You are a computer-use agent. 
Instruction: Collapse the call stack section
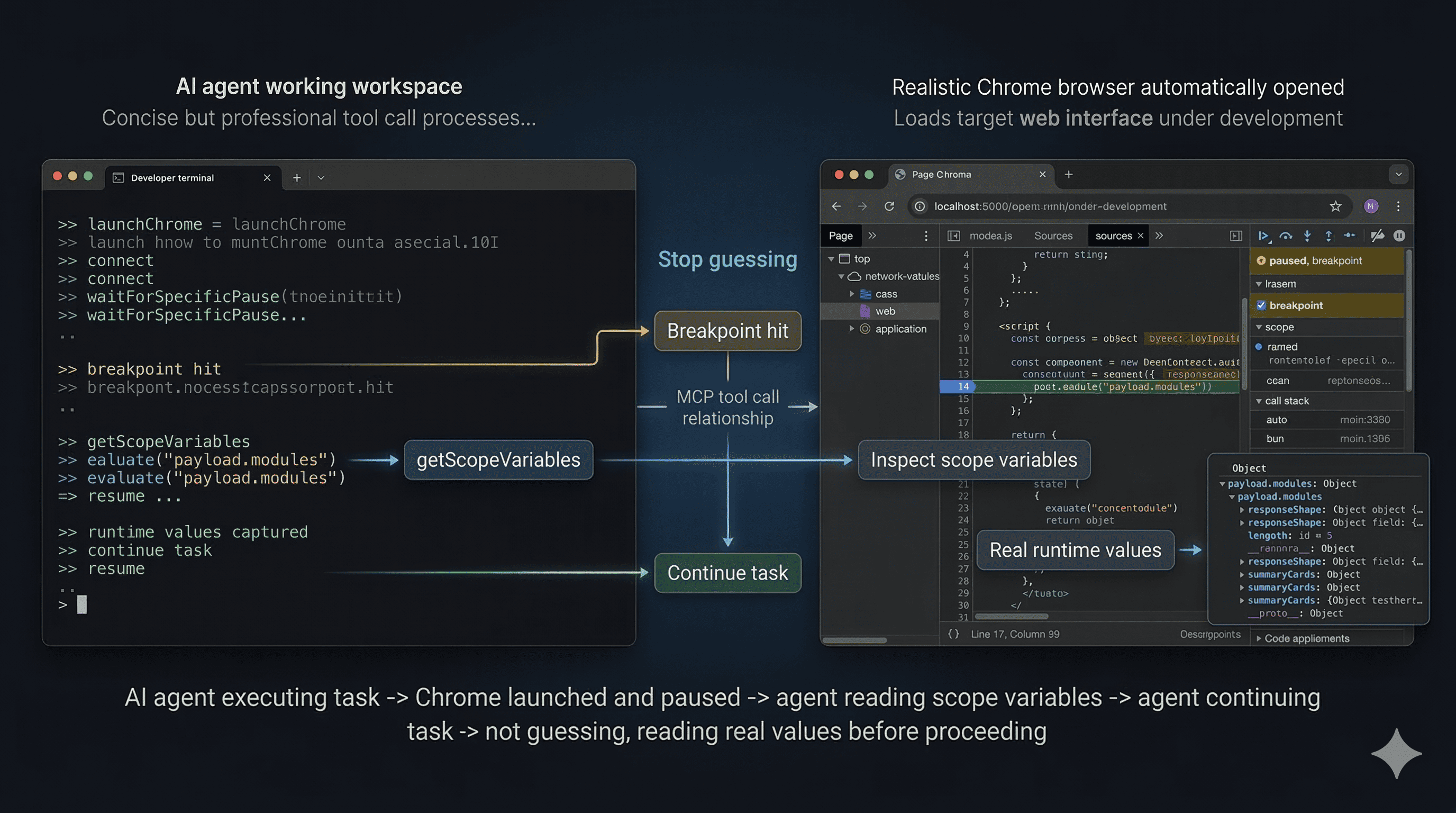coord(1259,401)
